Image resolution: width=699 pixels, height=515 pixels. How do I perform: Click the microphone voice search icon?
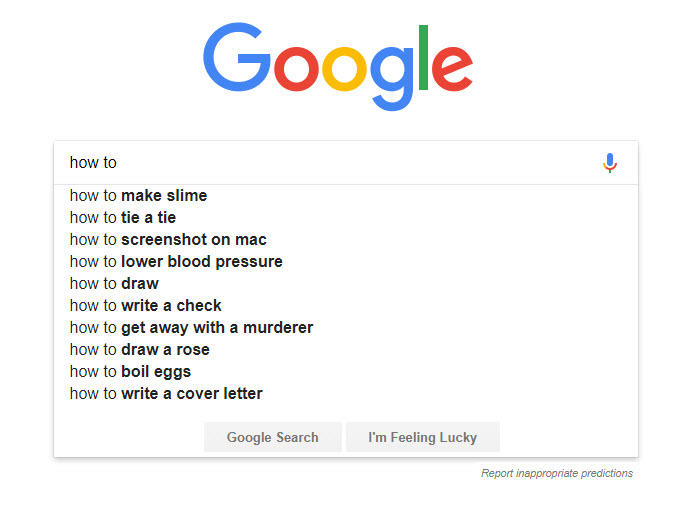pyautogui.click(x=610, y=163)
